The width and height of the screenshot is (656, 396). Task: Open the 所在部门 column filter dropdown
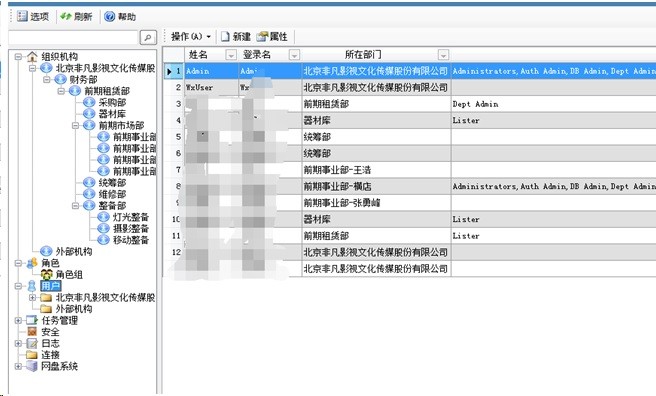443,55
